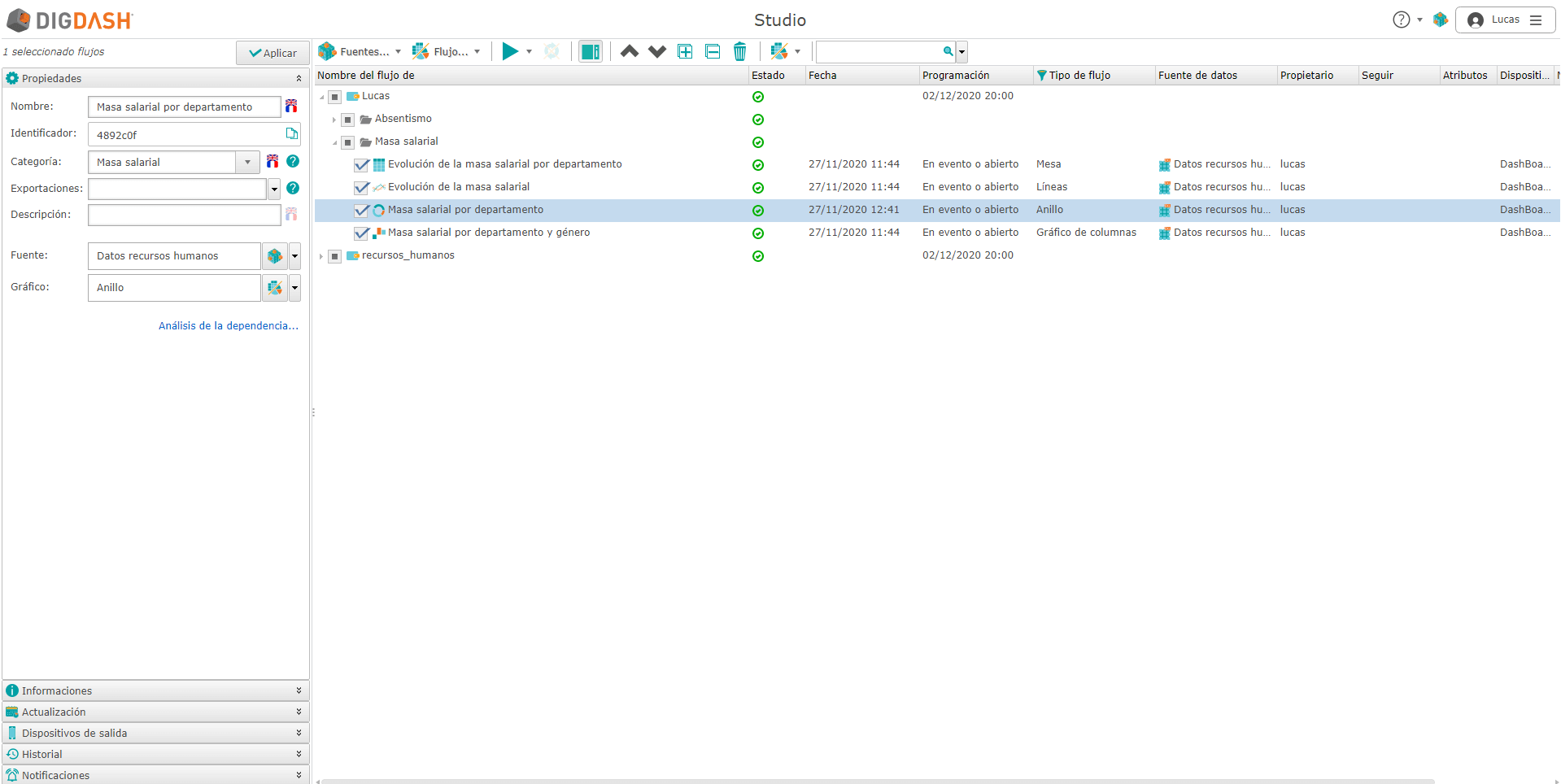This screenshot has width=1561, height=784.
Task: Collapse the Masa salarial tree folder
Action: 334,142
